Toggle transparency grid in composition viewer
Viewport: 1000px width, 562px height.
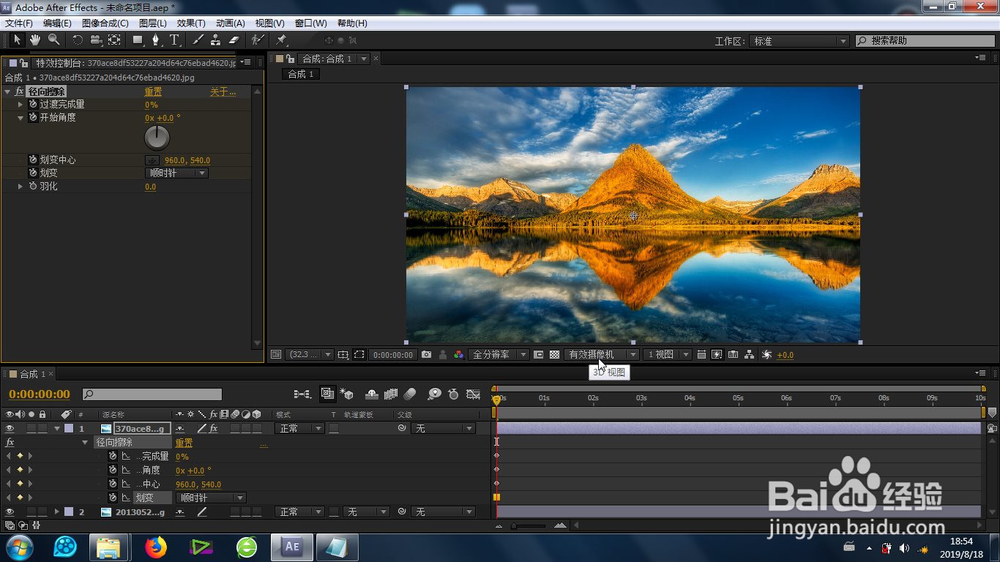tap(555, 355)
